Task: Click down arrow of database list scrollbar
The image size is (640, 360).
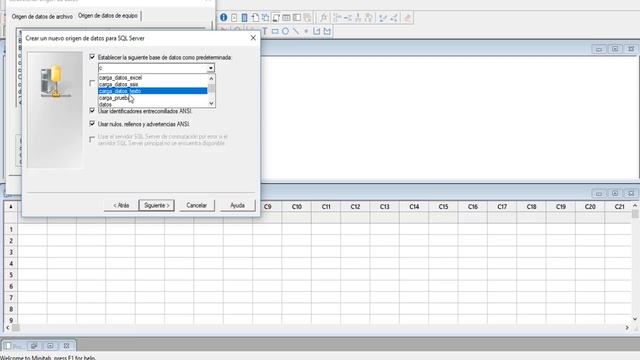Action: point(211,104)
